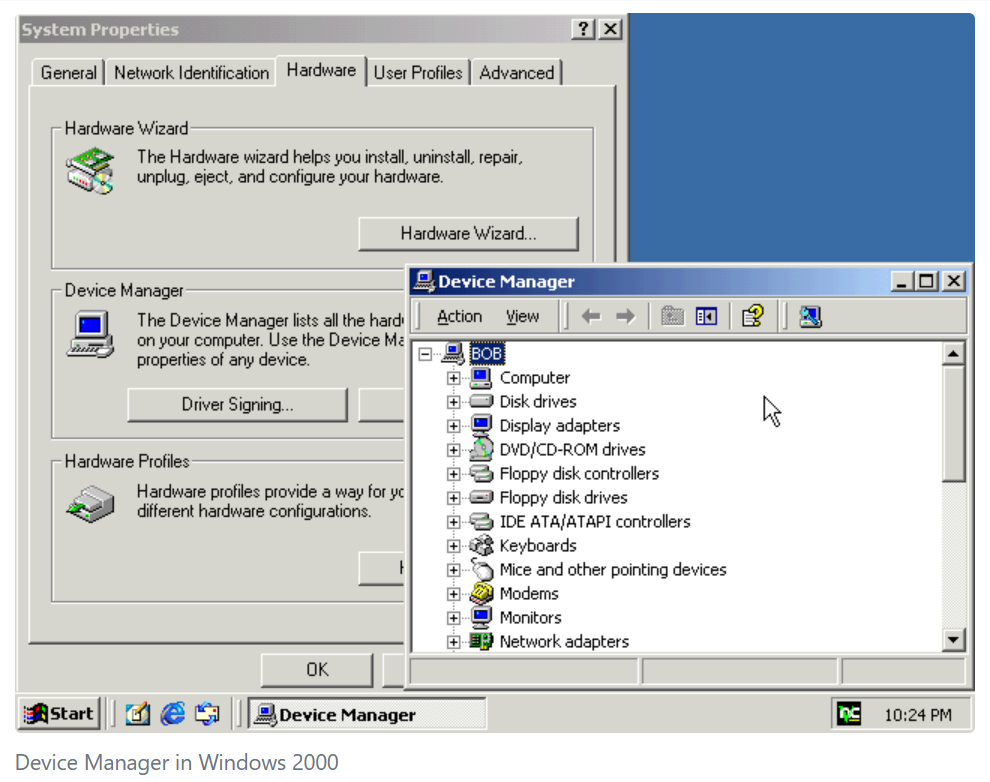
Task: Open the Start menu
Action: (59, 714)
